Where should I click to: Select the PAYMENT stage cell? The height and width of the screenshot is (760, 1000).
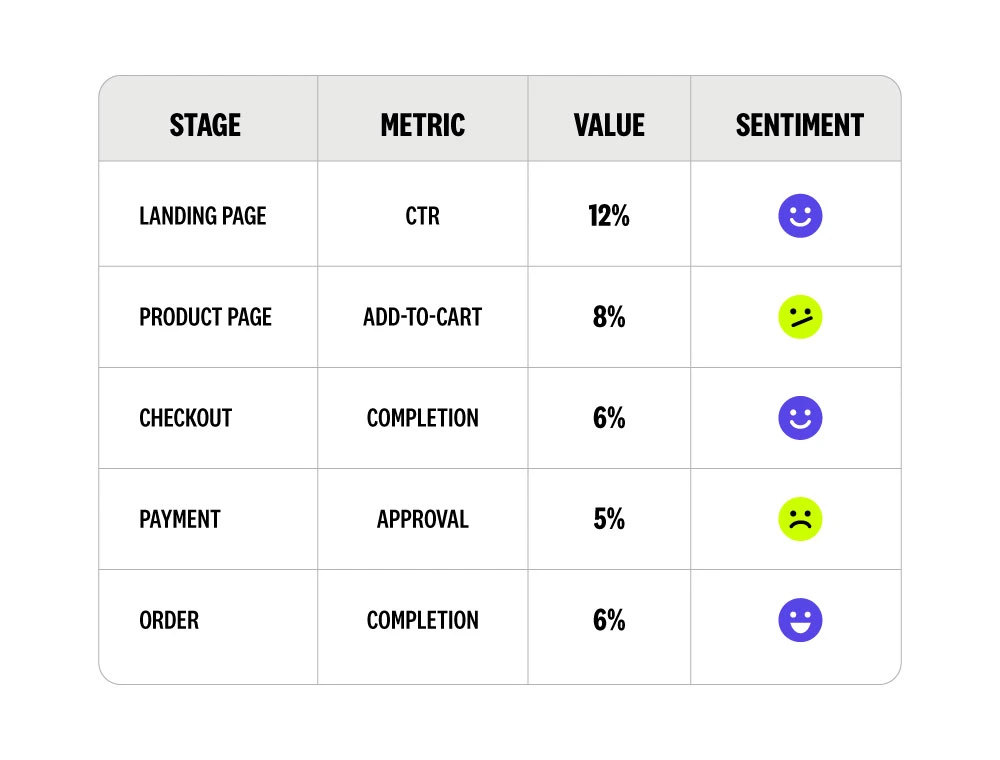[180, 519]
